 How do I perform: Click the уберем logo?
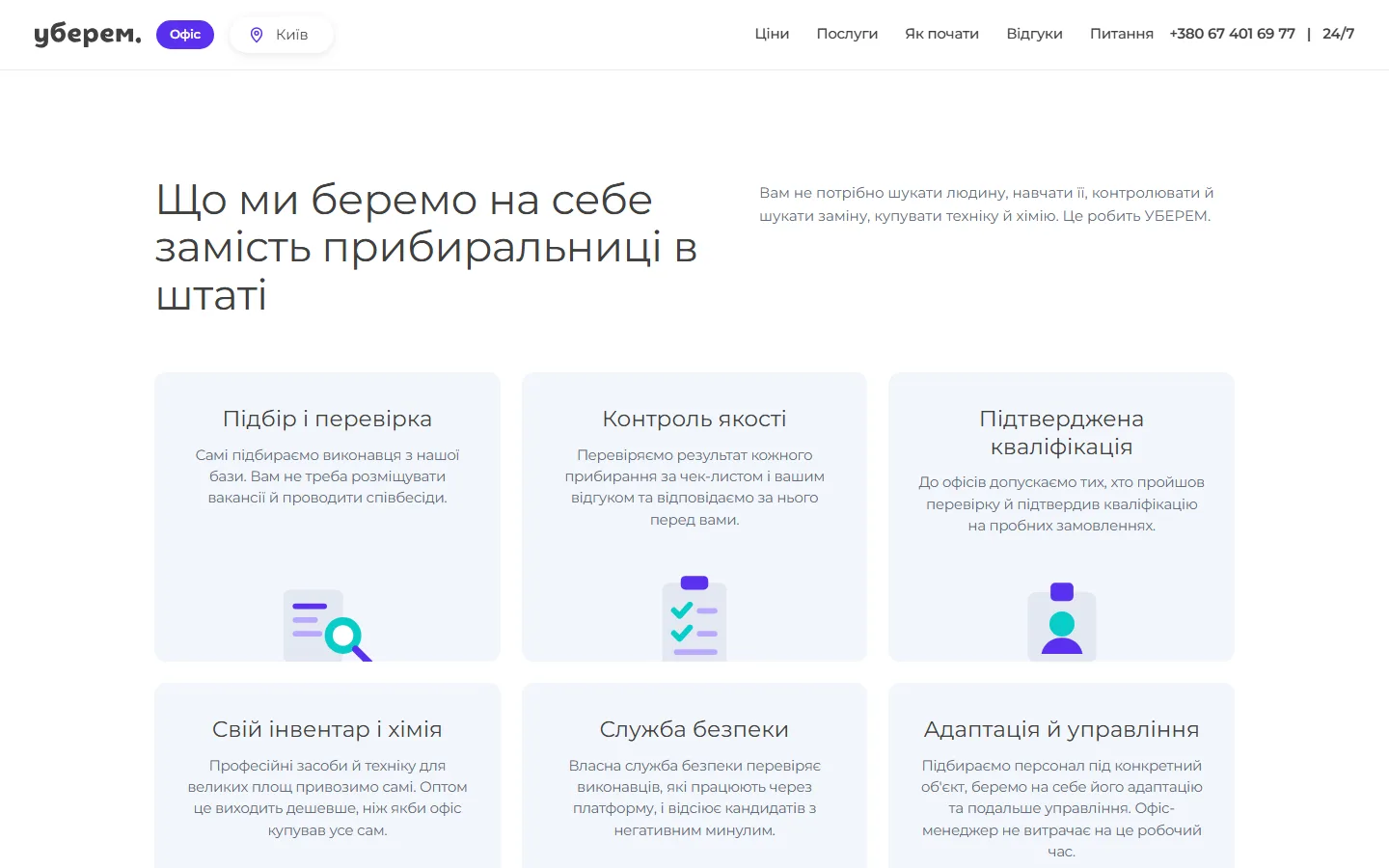click(x=88, y=35)
